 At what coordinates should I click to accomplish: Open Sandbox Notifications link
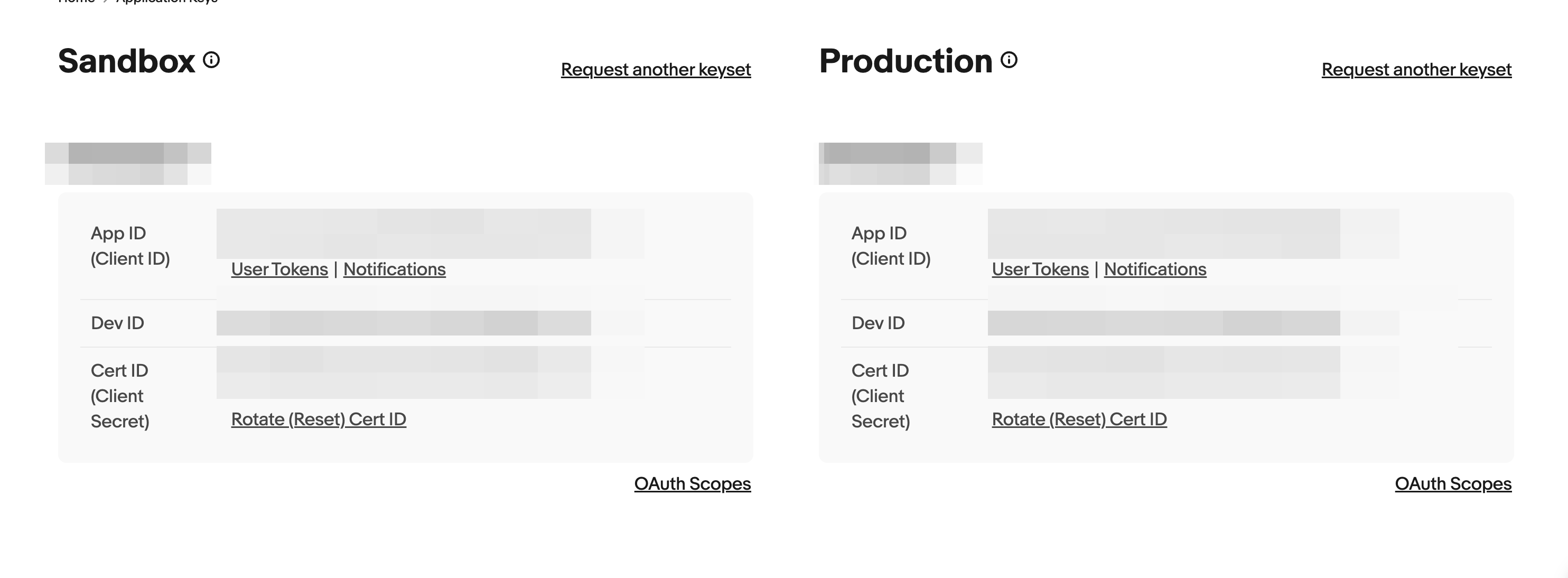[394, 269]
